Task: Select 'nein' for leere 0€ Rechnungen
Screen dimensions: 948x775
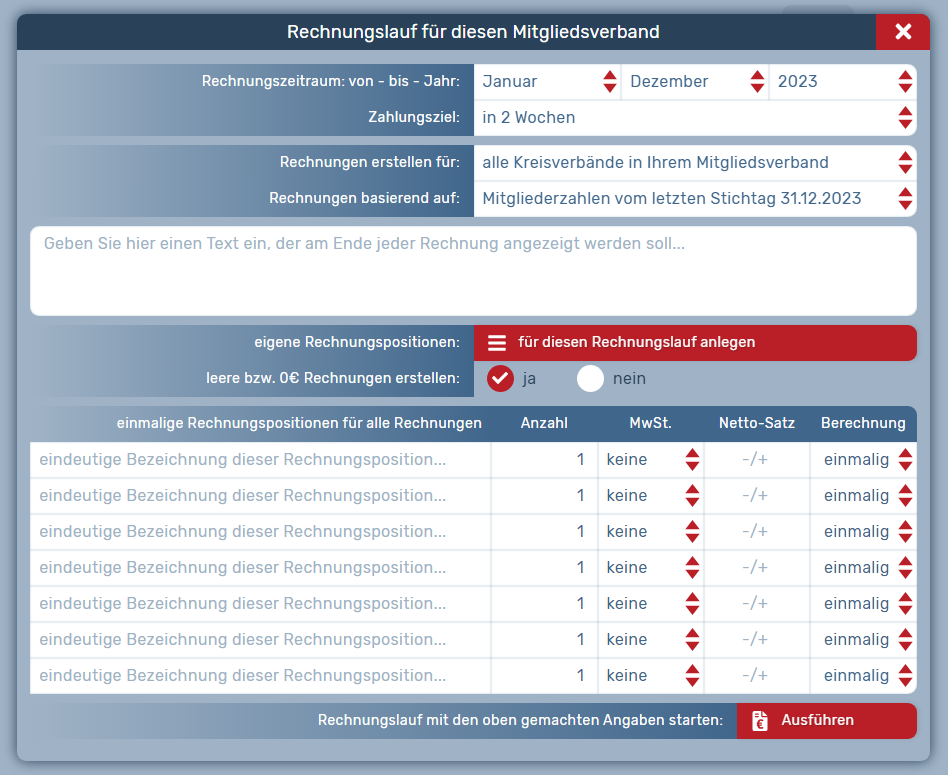Action: click(590, 378)
